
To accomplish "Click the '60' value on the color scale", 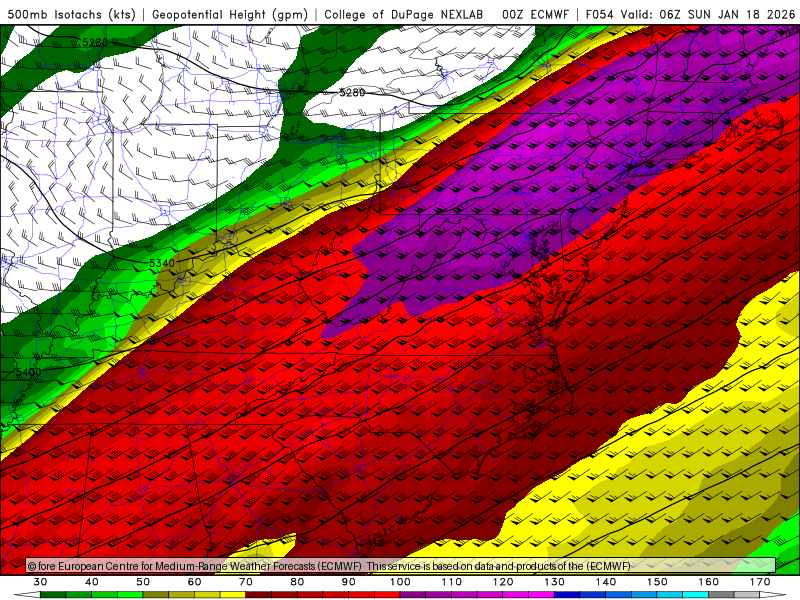I will point(194,582).
